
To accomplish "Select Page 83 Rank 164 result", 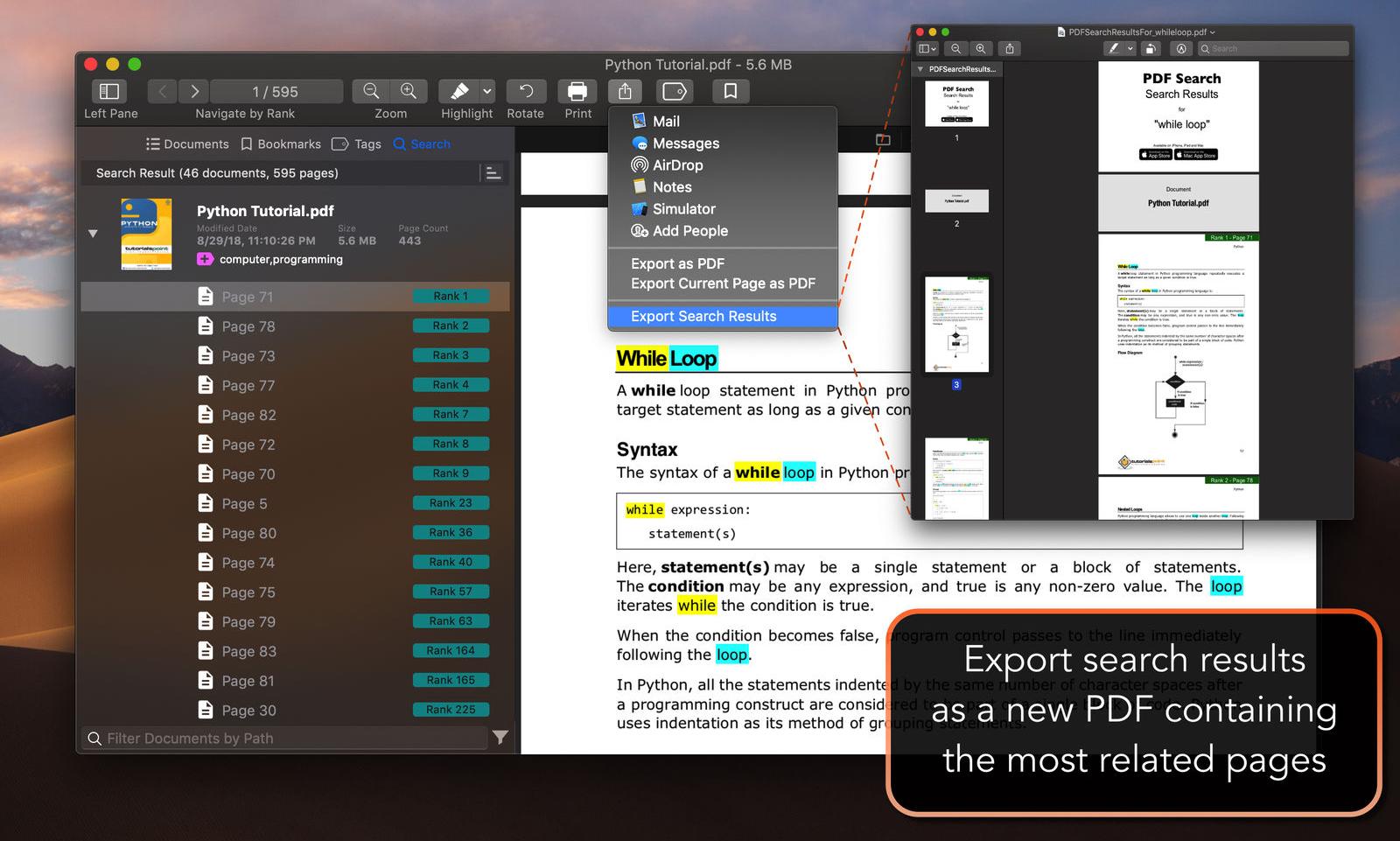I will pos(295,651).
